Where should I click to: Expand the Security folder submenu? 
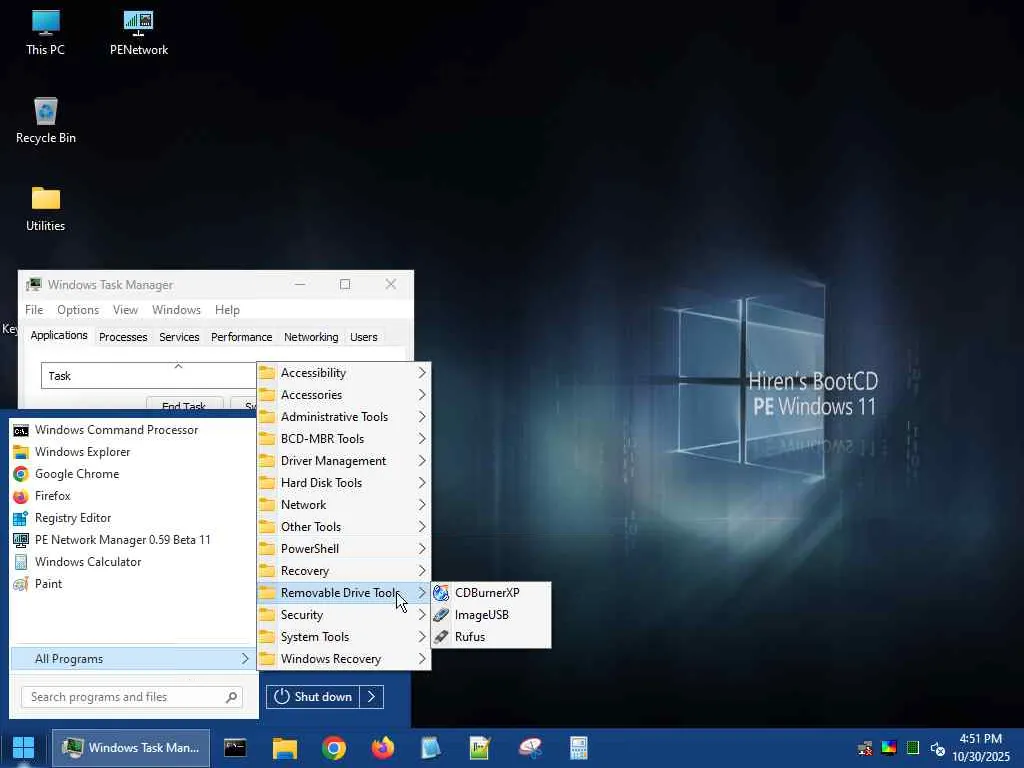(344, 615)
